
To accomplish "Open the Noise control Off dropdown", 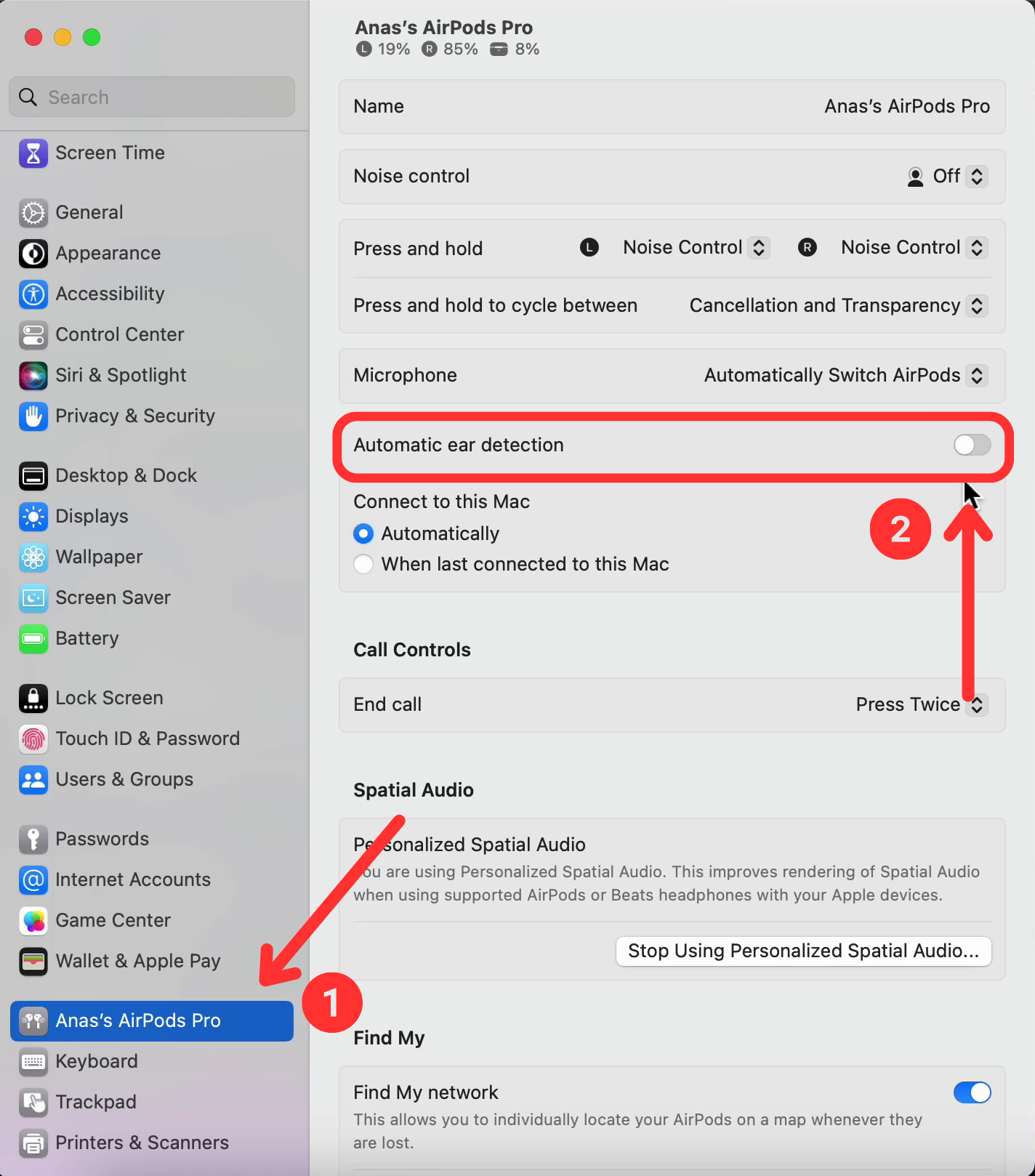I will (x=947, y=177).
